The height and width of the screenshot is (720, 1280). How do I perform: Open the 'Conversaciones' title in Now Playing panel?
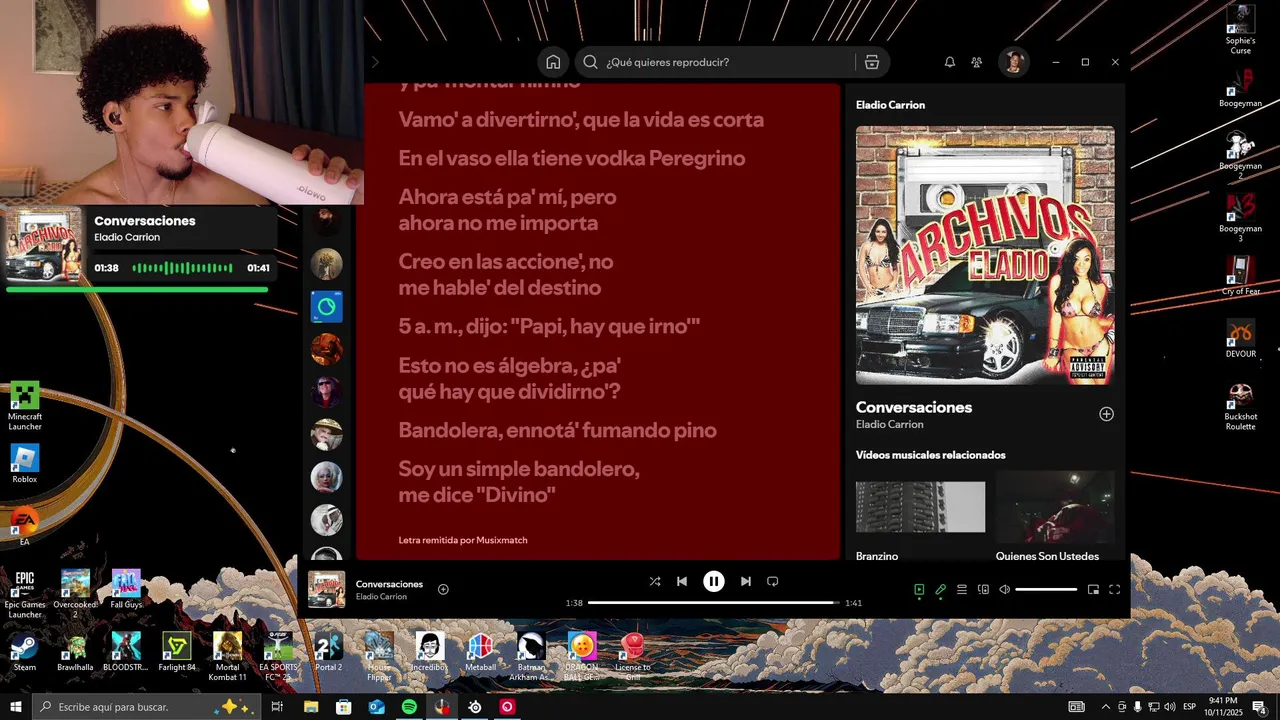tap(914, 407)
